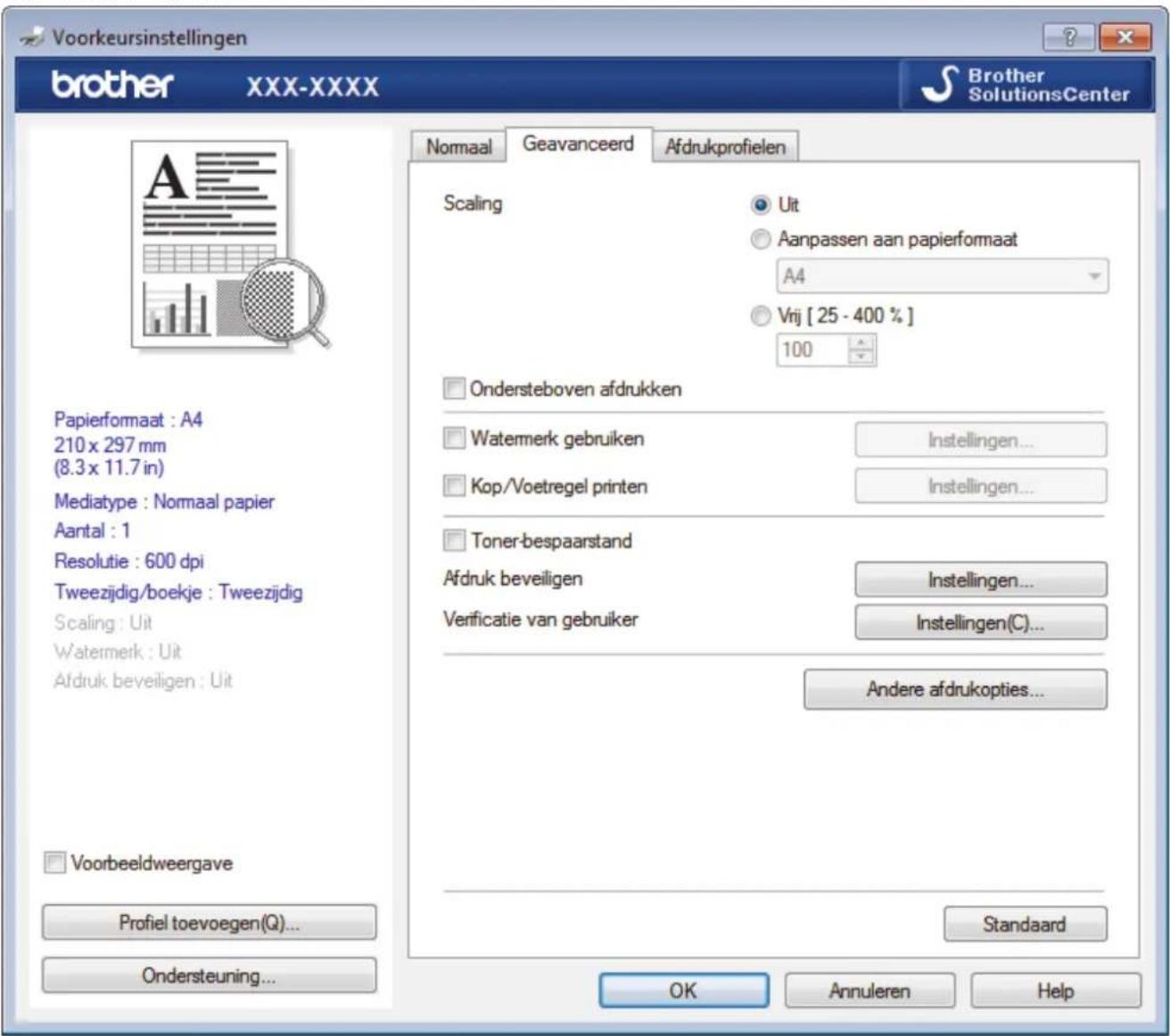Click 'Tweezijdig/boekje : Tweezijdig' summary text
The height and width of the screenshot is (1036, 1170).
[178, 592]
